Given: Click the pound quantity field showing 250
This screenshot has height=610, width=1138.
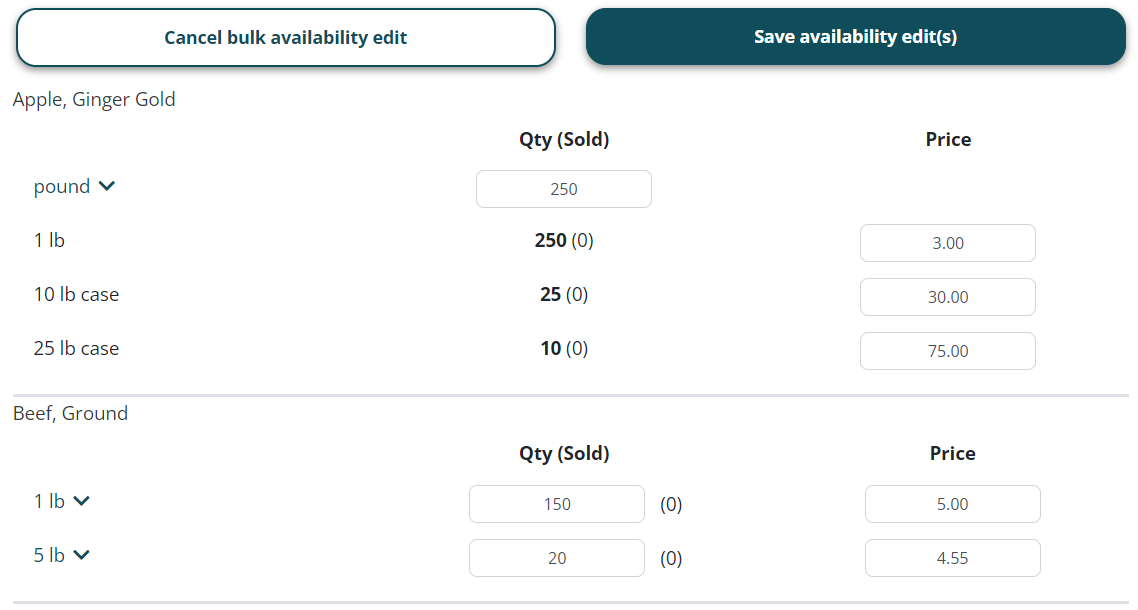Looking at the screenshot, I should click(x=563, y=189).
